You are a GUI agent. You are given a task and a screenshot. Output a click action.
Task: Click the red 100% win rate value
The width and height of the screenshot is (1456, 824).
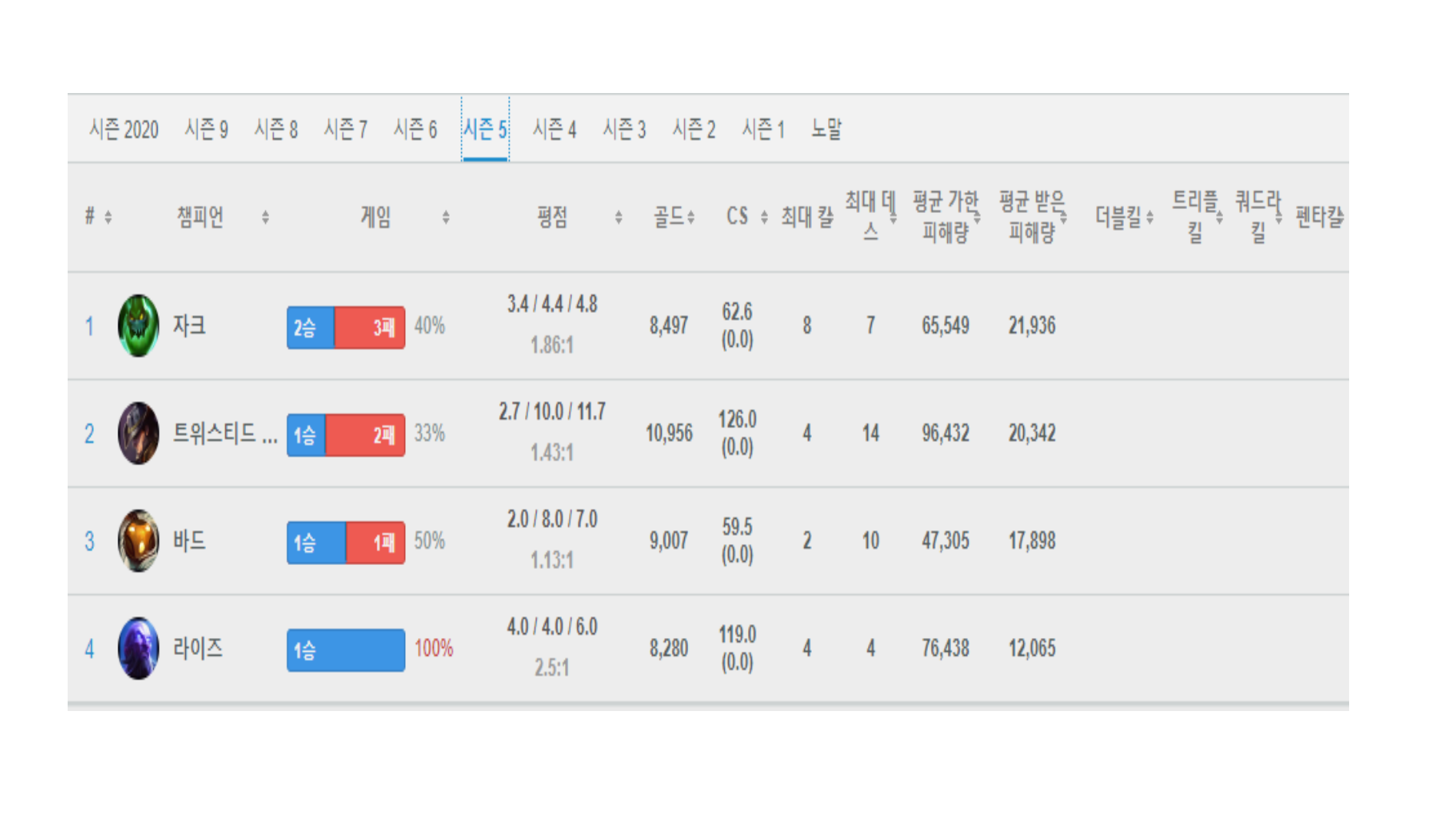(x=434, y=649)
